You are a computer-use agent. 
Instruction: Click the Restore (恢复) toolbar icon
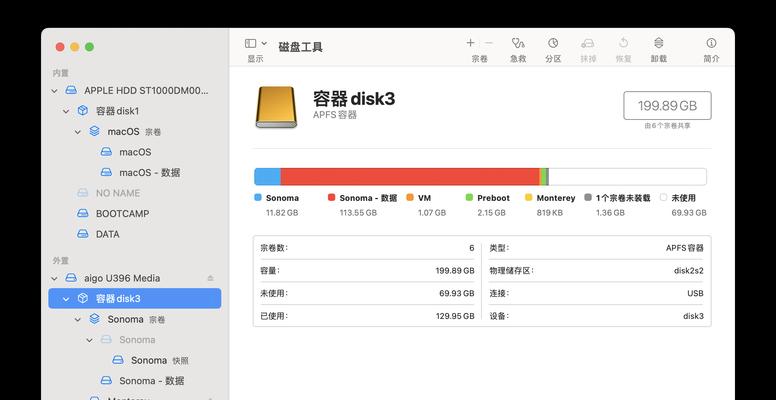tap(624, 43)
